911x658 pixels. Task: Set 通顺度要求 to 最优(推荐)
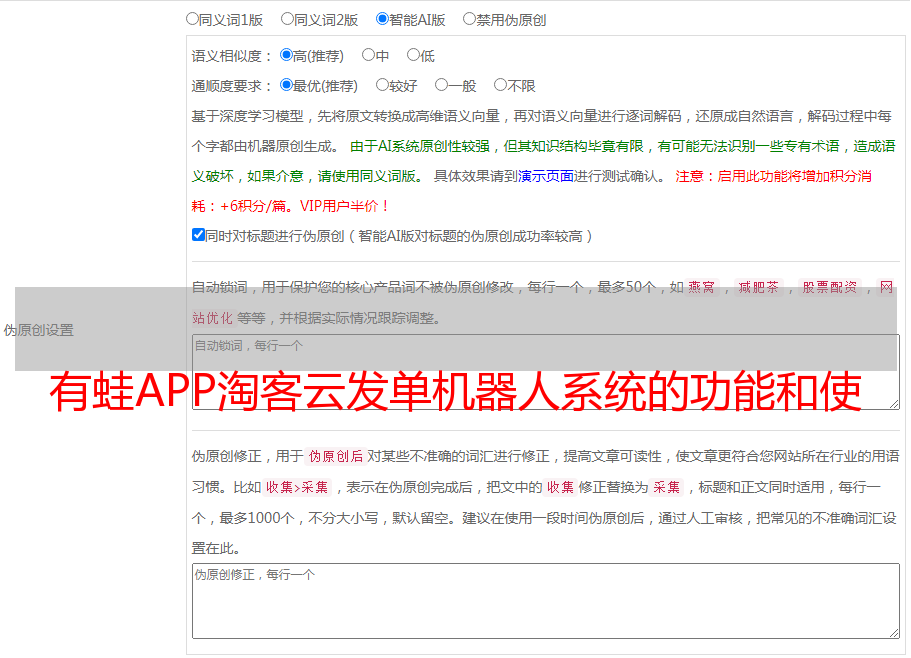coord(287,86)
